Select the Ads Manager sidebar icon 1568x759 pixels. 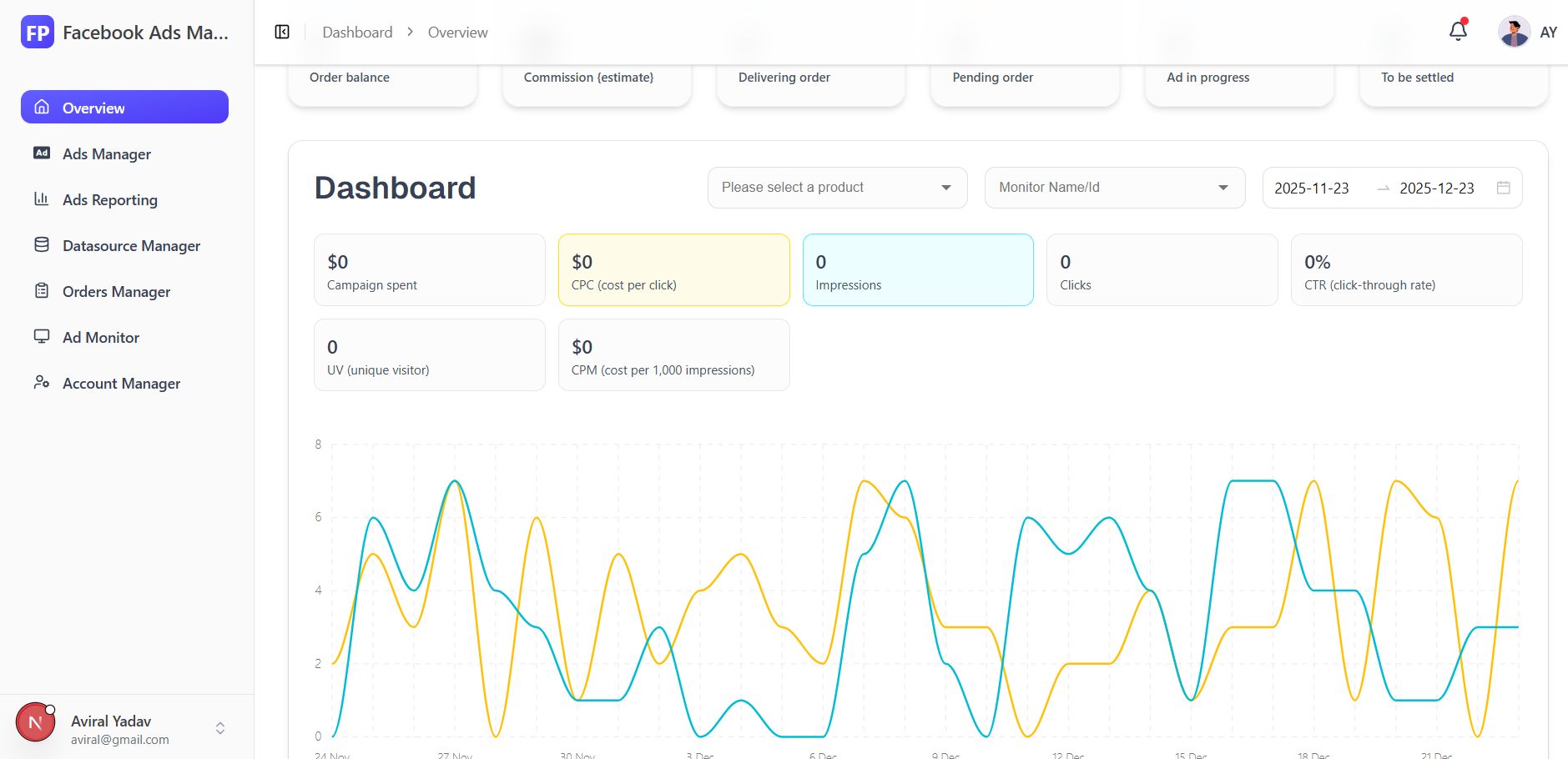[x=43, y=153]
